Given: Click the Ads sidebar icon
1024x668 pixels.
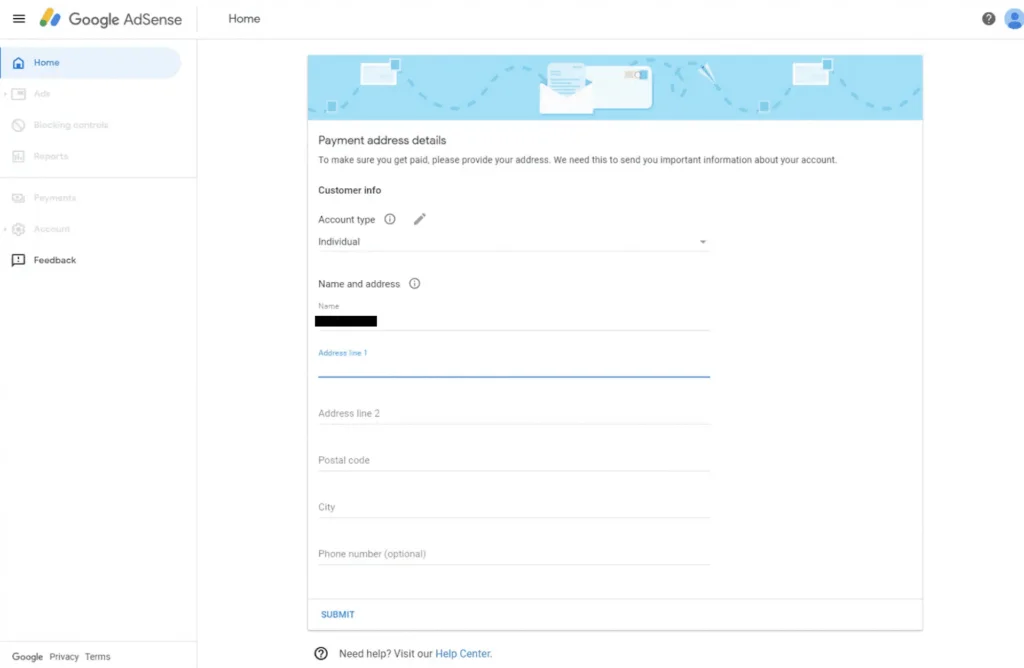Looking at the screenshot, I should coord(18,94).
